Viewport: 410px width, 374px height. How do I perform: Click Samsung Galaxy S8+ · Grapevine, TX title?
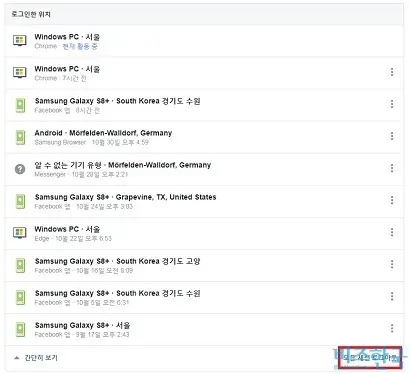tap(125, 197)
